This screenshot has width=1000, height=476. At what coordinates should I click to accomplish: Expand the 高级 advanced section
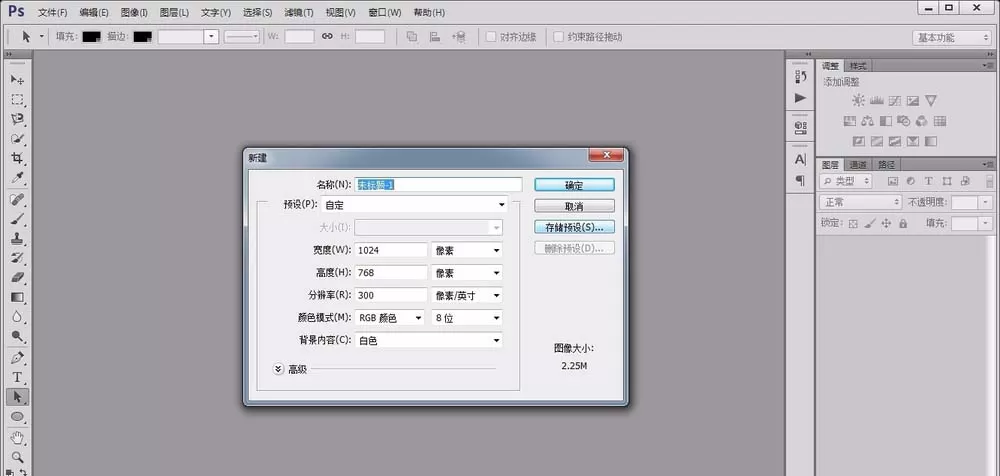(278, 369)
